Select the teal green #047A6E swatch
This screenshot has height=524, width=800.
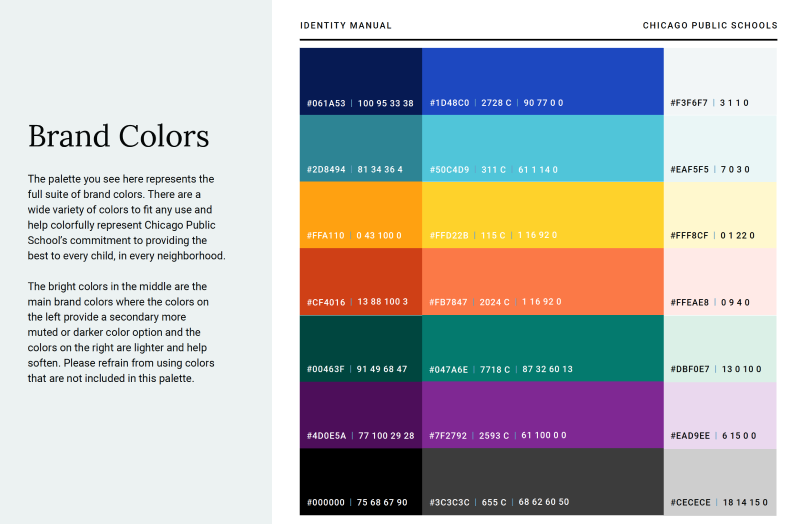click(x=542, y=348)
